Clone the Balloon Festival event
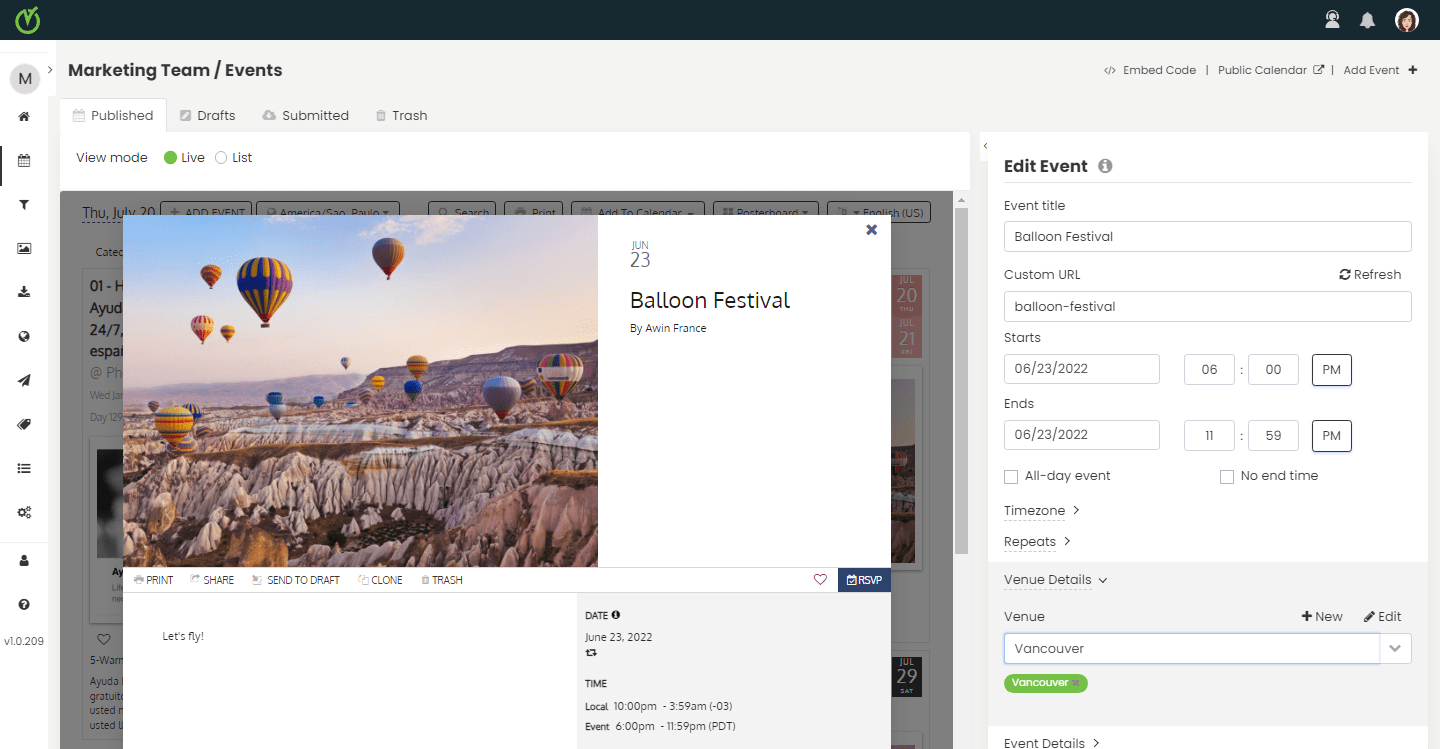Image resolution: width=1440 pixels, height=749 pixels. click(x=380, y=579)
